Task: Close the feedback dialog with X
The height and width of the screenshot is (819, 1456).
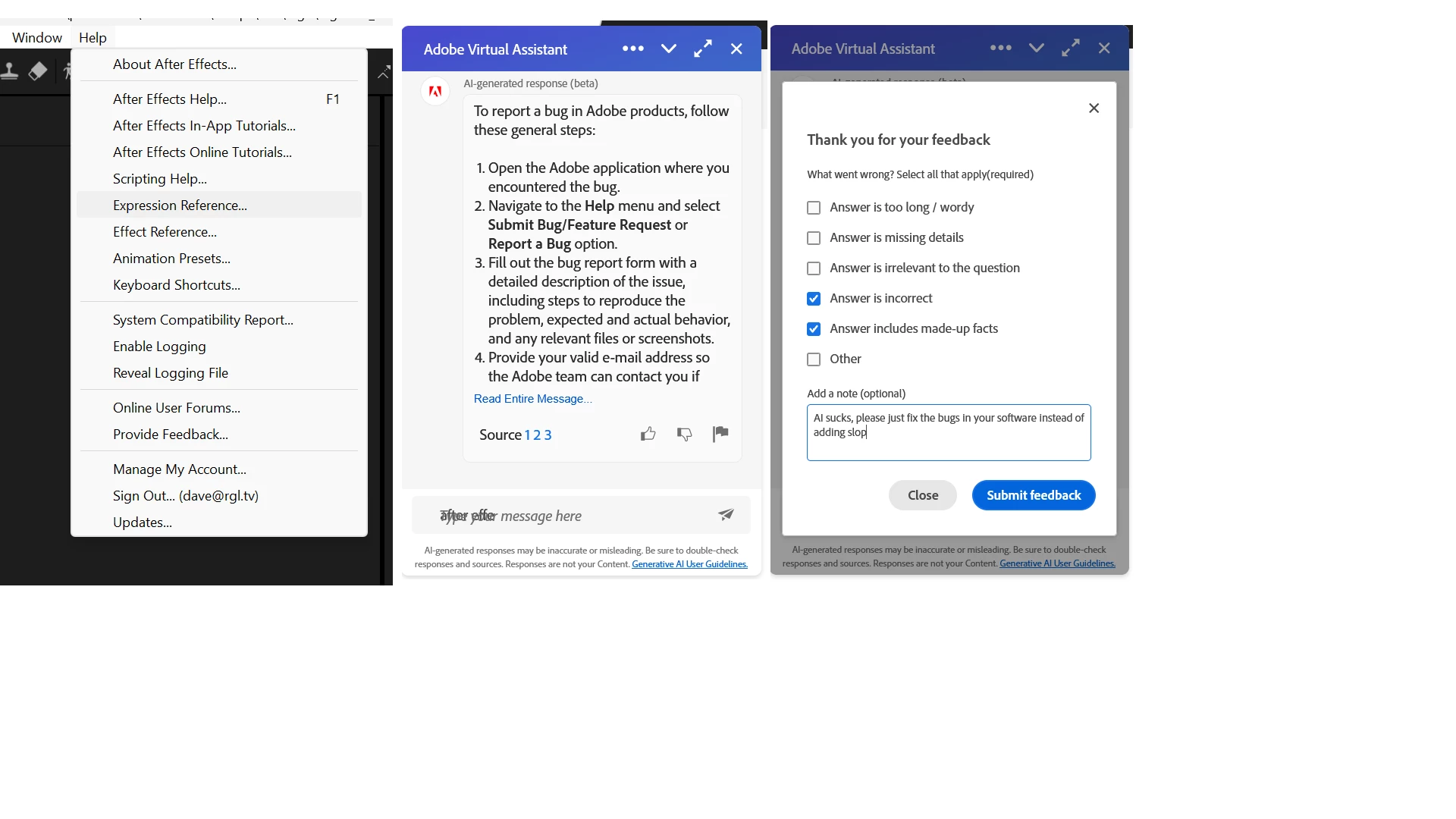Action: point(1094,108)
